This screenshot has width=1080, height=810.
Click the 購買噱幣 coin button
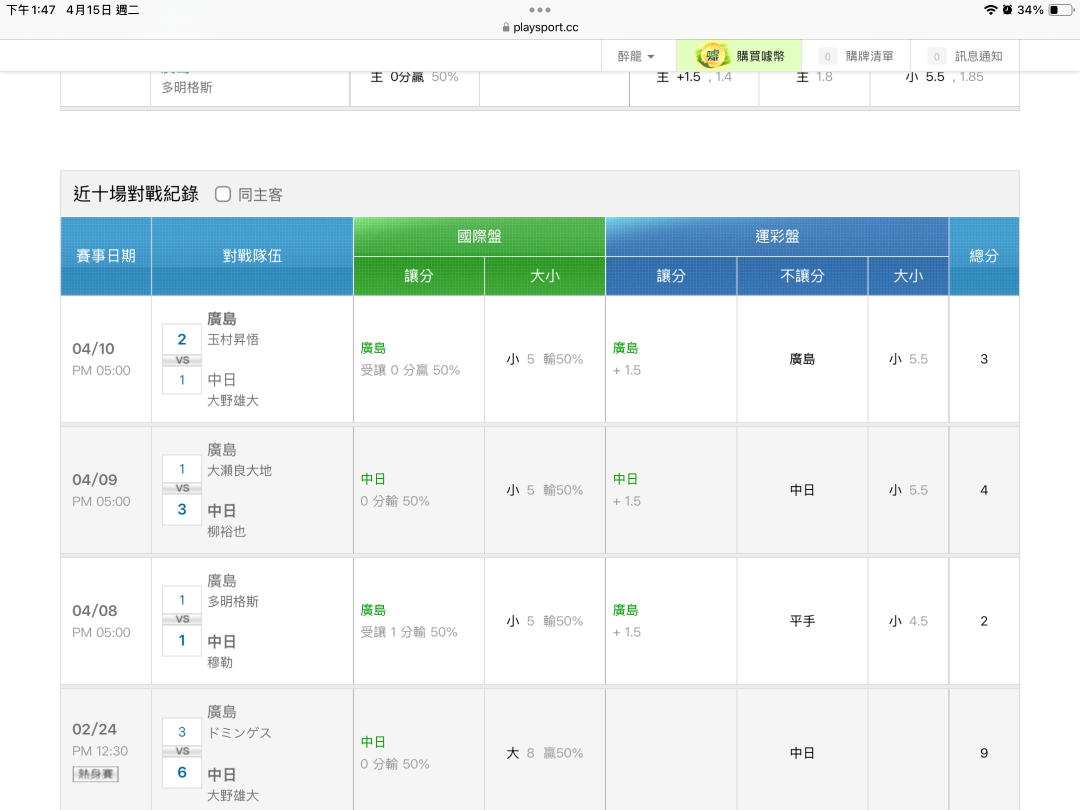[x=738, y=56]
